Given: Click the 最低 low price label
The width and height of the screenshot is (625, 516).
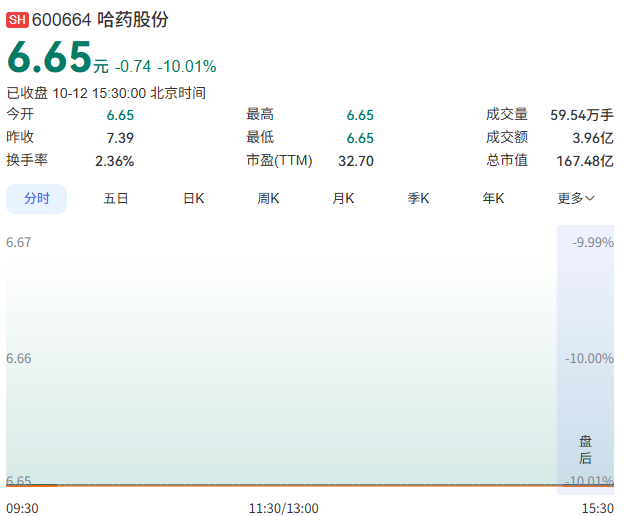Looking at the screenshot, I should 260,137.
